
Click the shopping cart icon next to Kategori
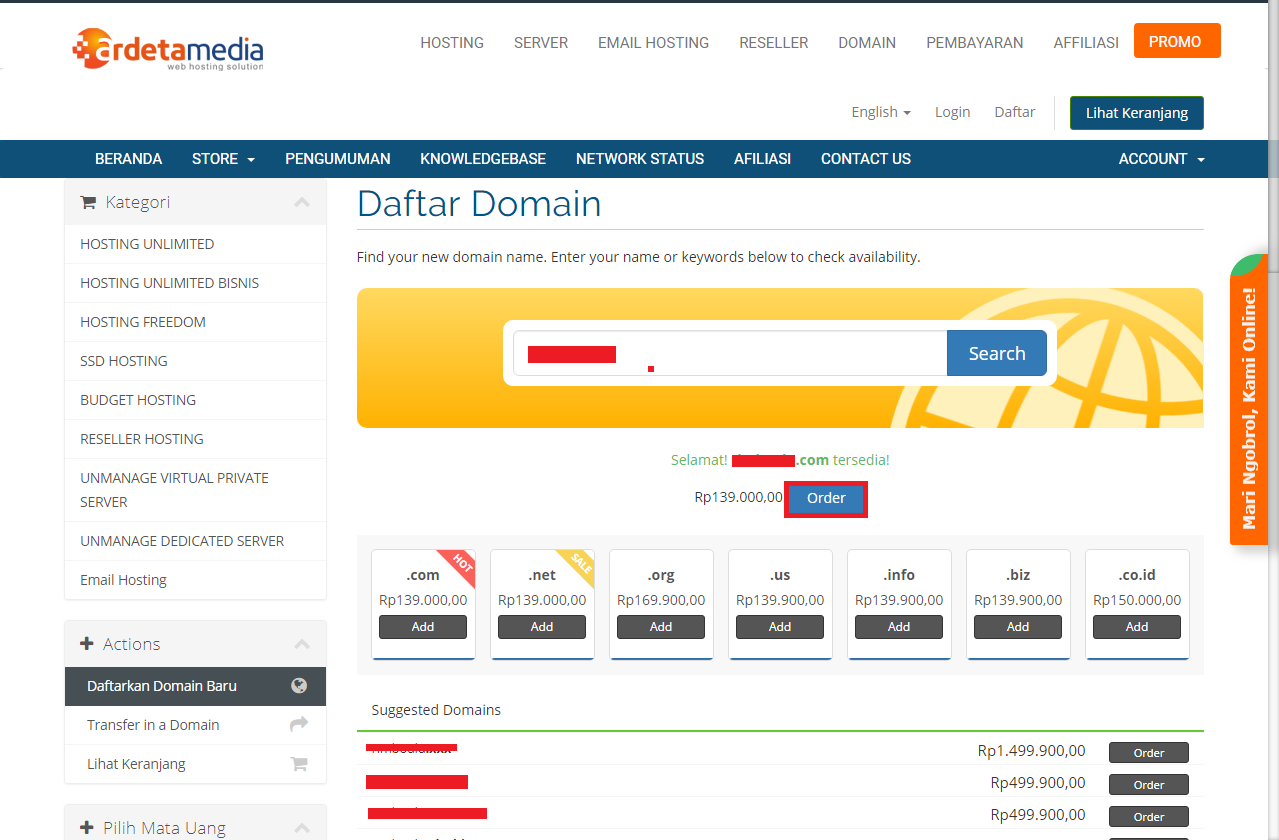[x=88, y=202]
